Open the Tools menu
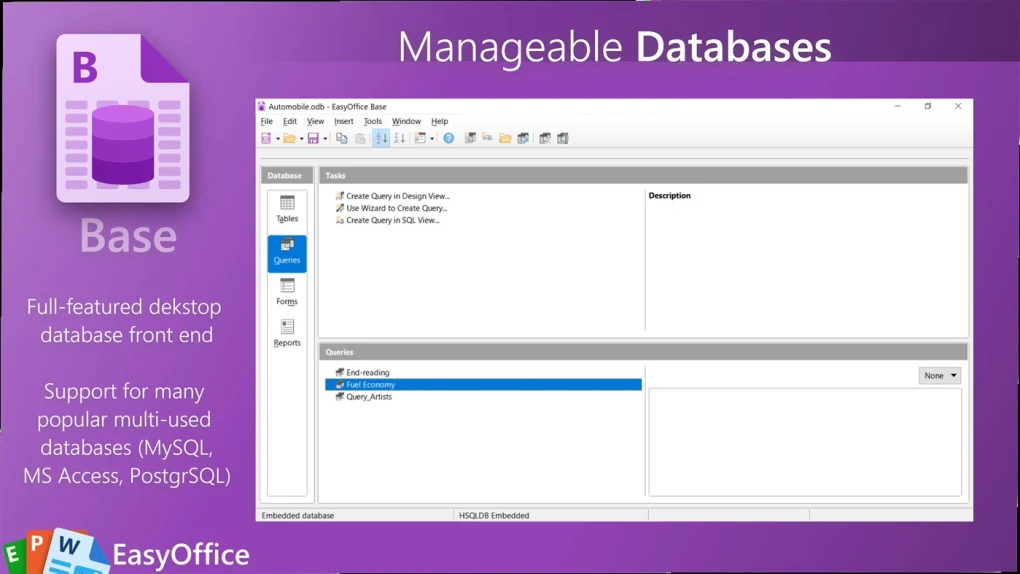 click(x=373, y=121)
